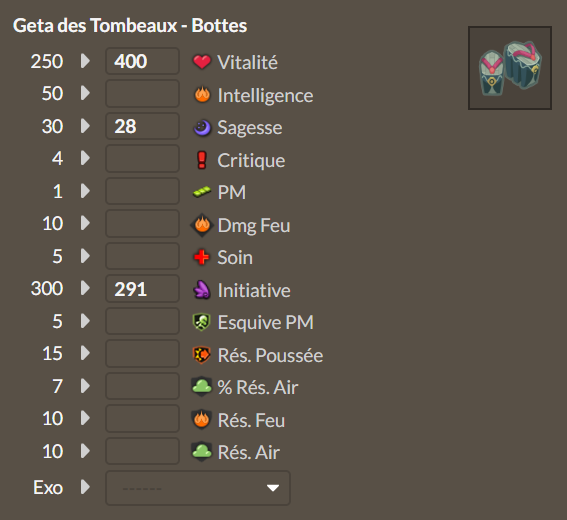This screenshot has width=567, height=520.
Task: Open the Exo dropdown list
Action: (x=198, y=488)
